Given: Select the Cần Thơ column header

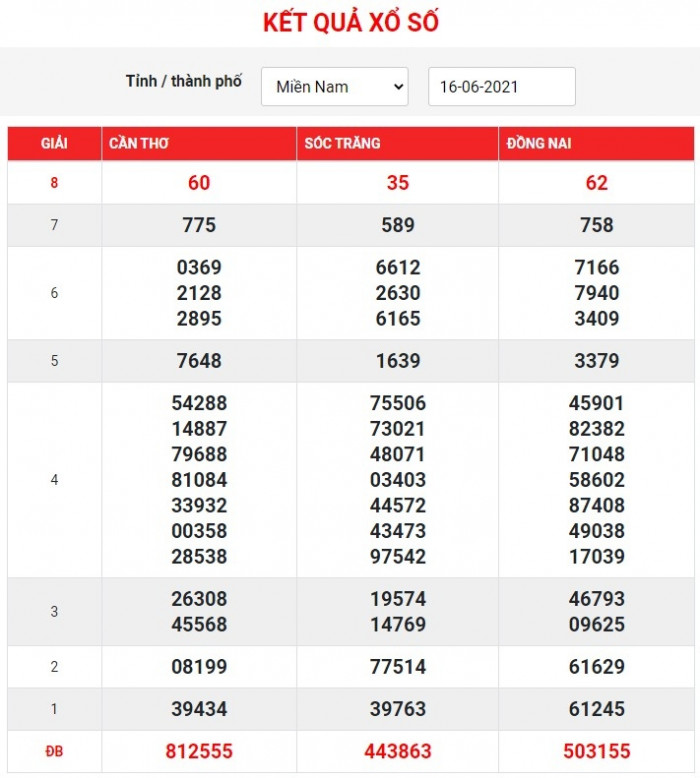Looking at the screenshot, I should 138,144.
